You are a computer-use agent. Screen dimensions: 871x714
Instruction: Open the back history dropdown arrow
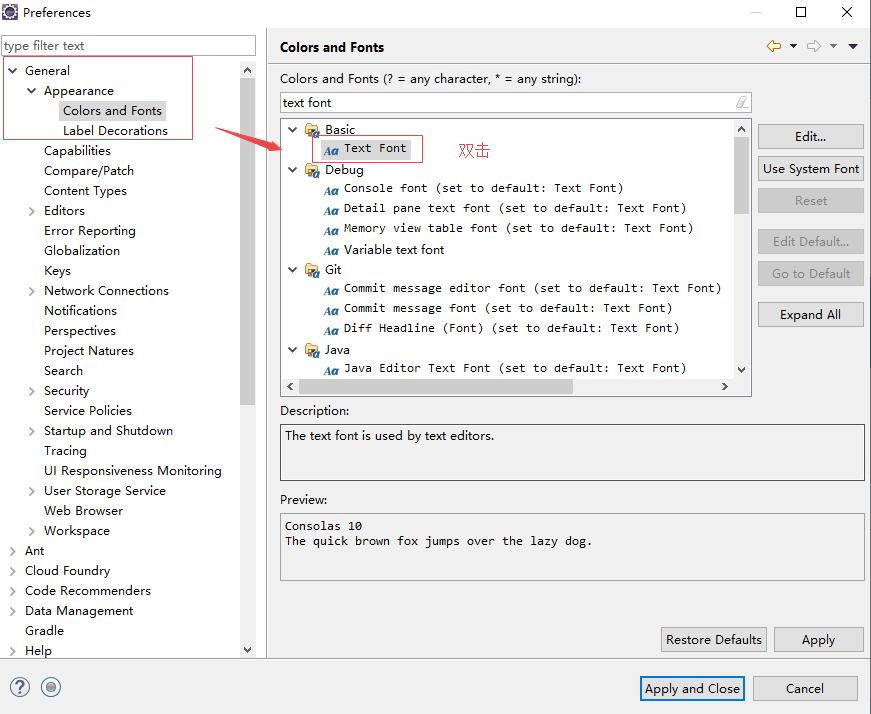point(793,46)
